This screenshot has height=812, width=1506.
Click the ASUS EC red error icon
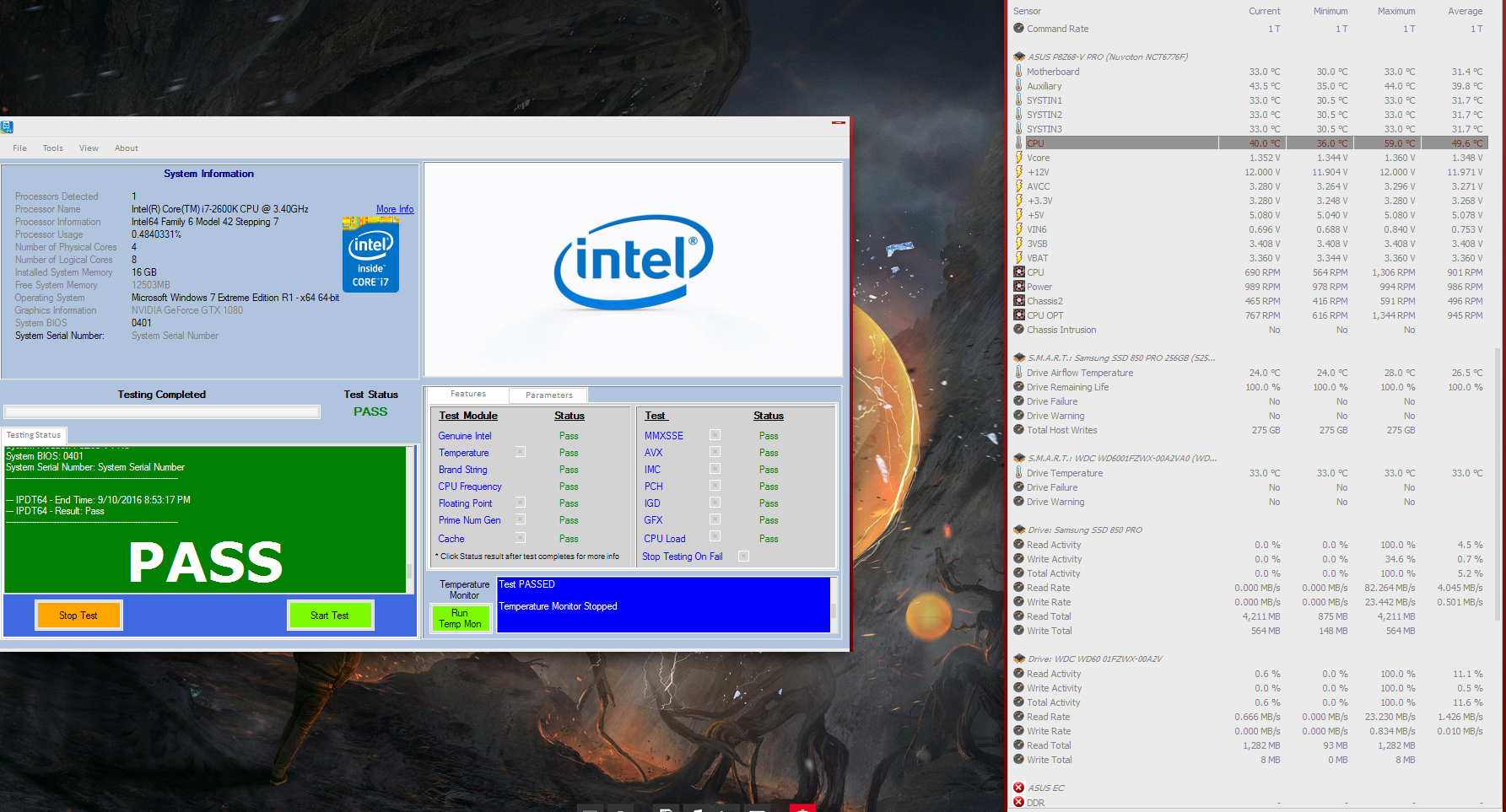(1018, 788)
